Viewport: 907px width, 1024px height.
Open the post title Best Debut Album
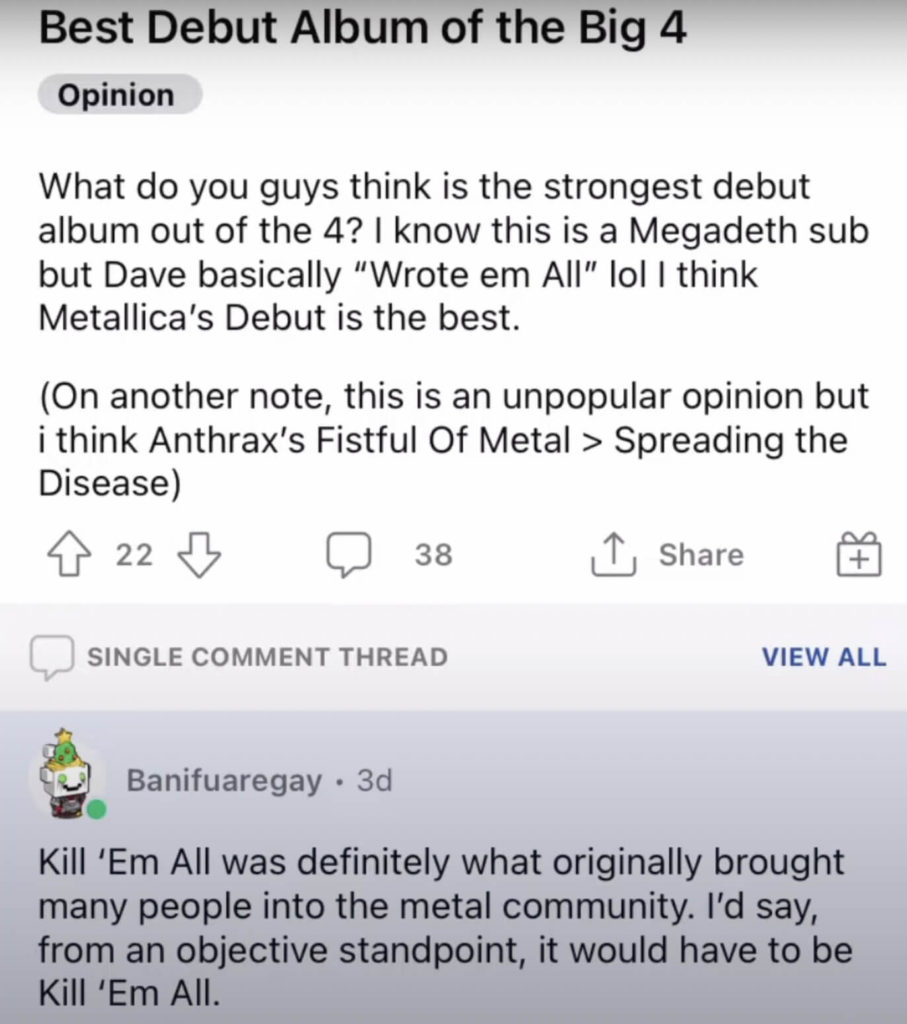point(362,28)
